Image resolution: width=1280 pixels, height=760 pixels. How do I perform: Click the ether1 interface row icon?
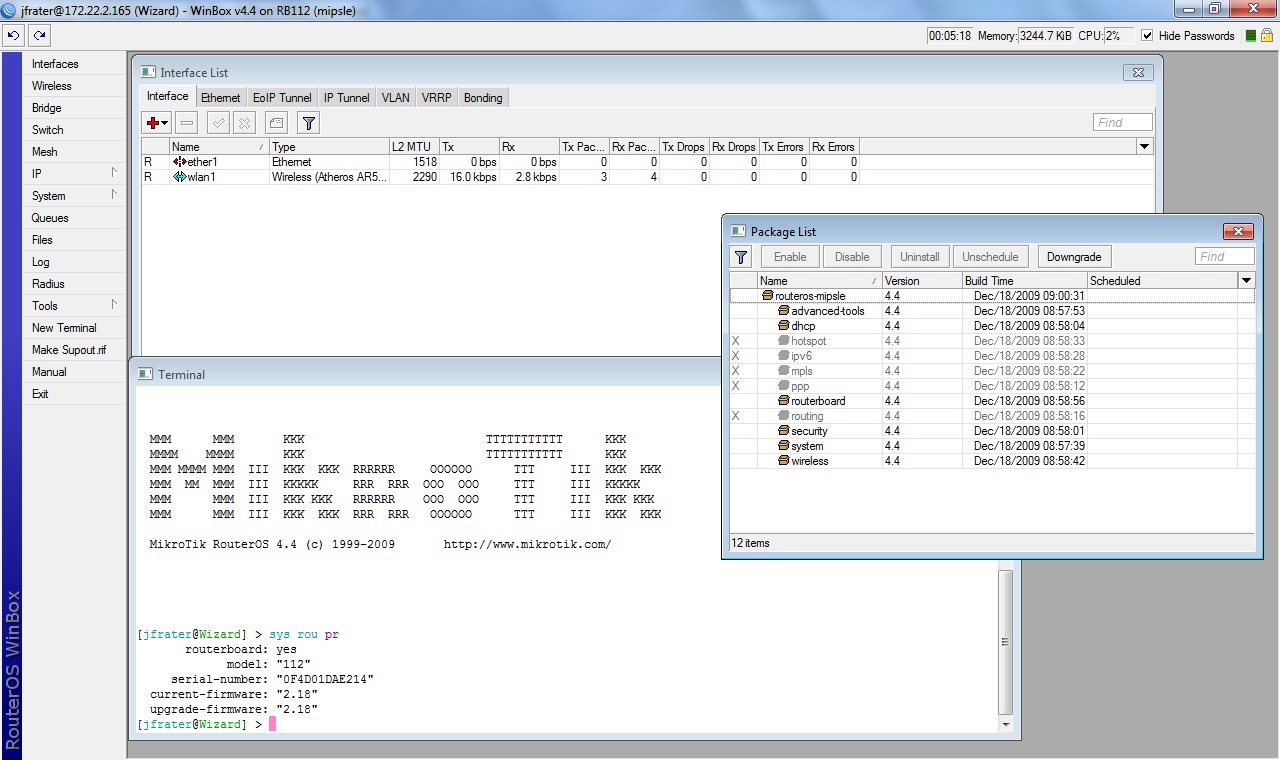180,162
